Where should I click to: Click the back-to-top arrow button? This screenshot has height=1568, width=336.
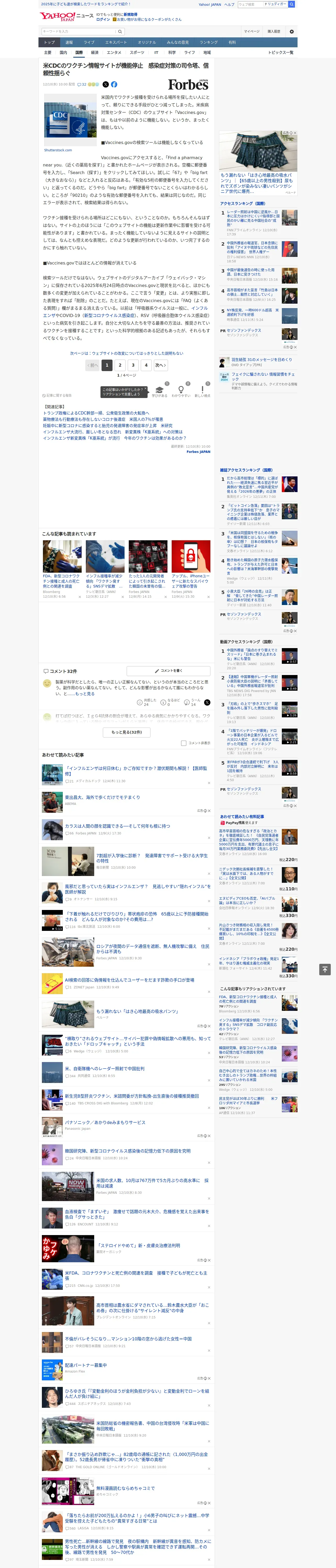click(x=324, y=969)
